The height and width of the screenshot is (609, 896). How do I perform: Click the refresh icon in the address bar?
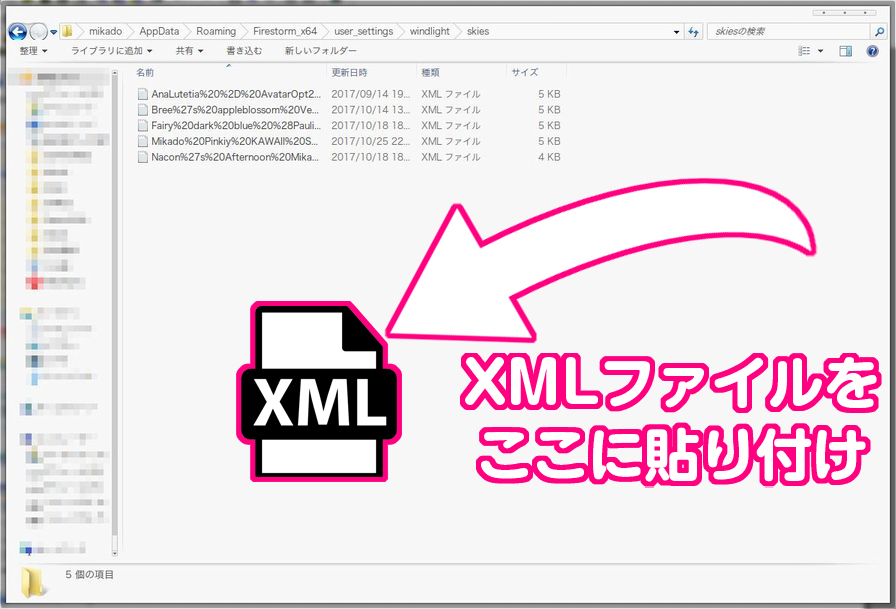tap(693, 31)
